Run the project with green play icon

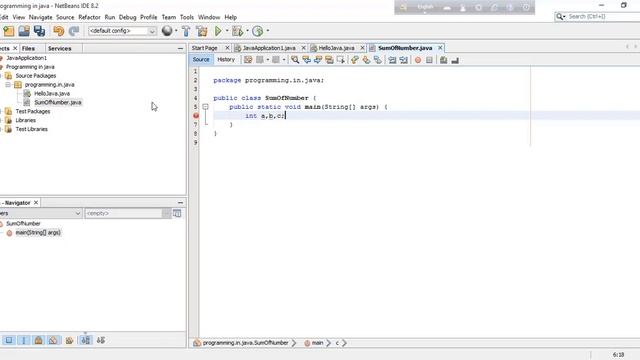pyautogui.click(x=218, y=31)
